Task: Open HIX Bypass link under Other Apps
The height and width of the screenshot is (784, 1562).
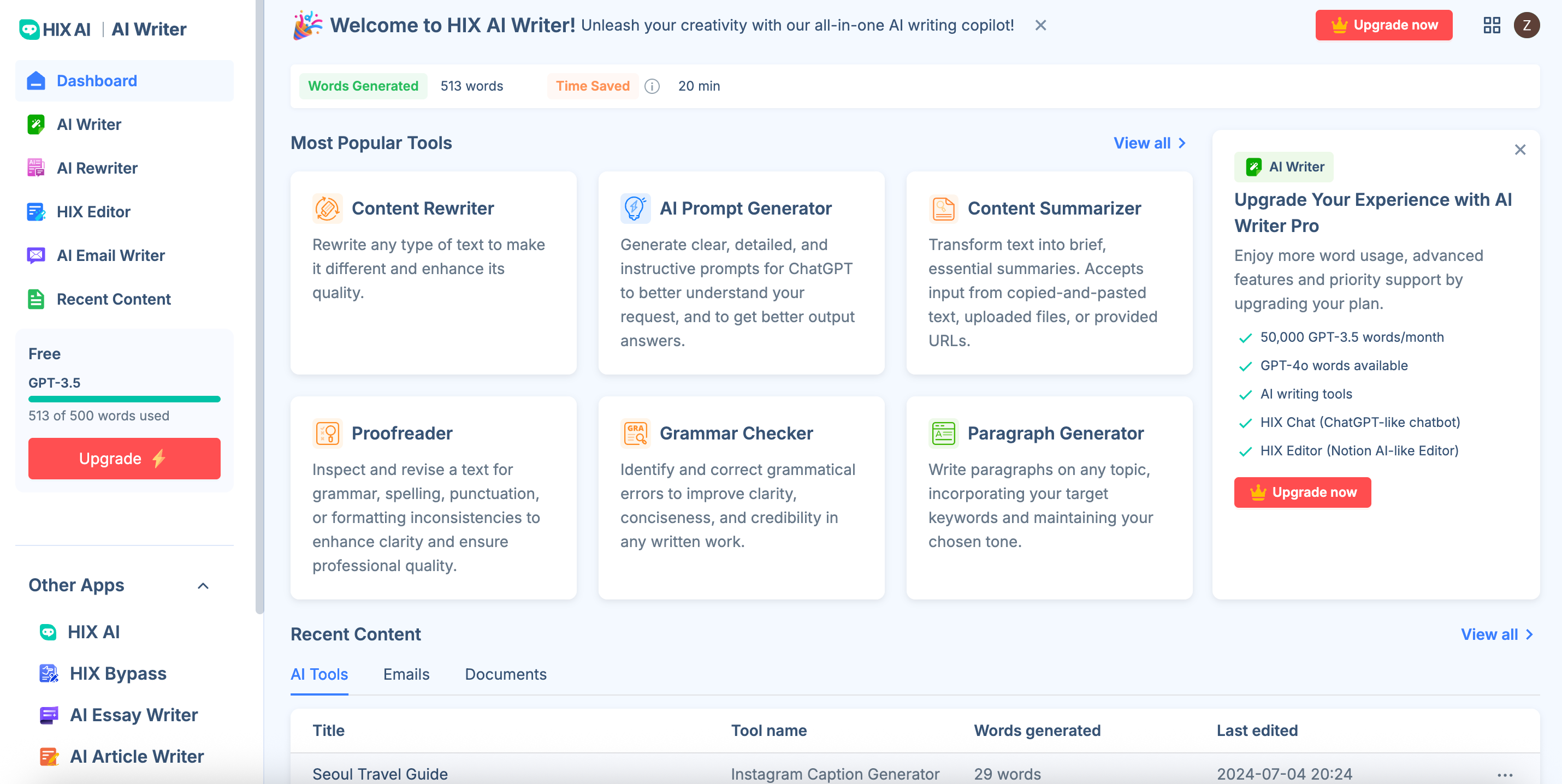Action: (x=118, y=673)
